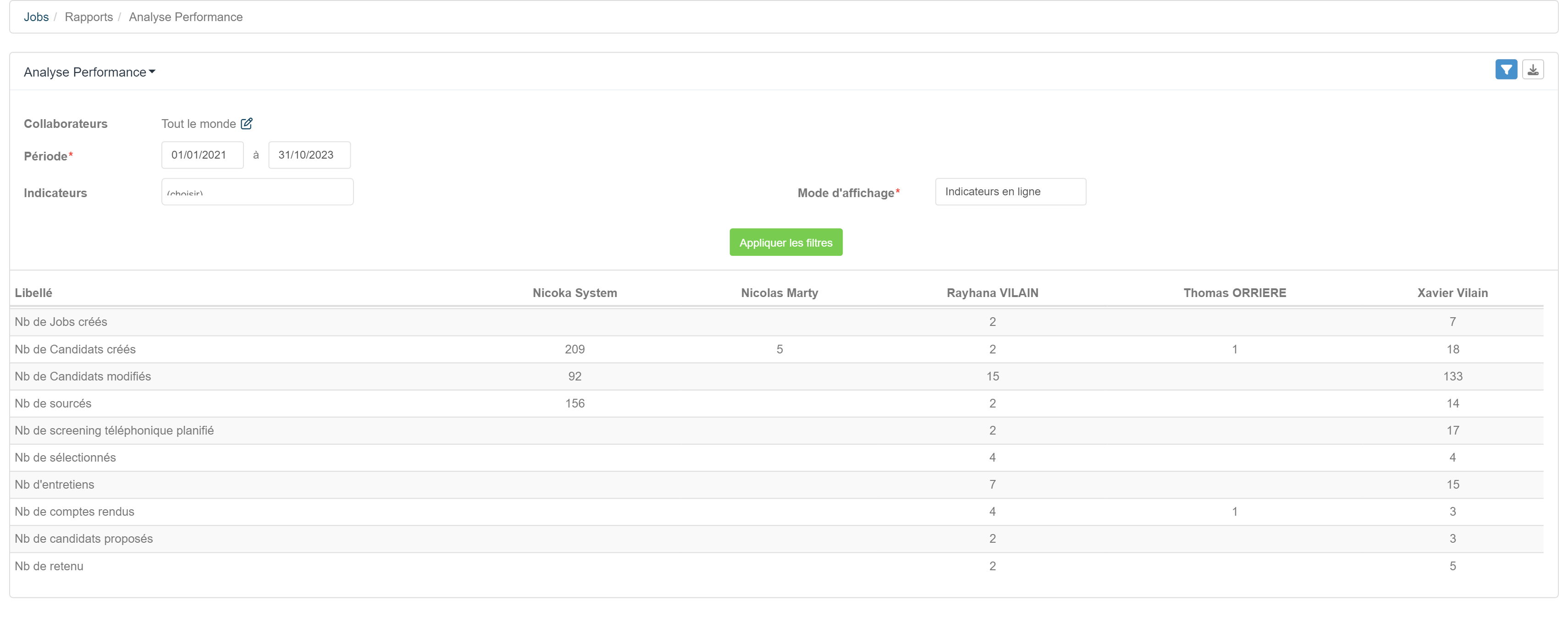
Task: Click Thomas ORRIERE's comptes rendus value 1
Action: pyautogui.click(x=1234, y=512)
